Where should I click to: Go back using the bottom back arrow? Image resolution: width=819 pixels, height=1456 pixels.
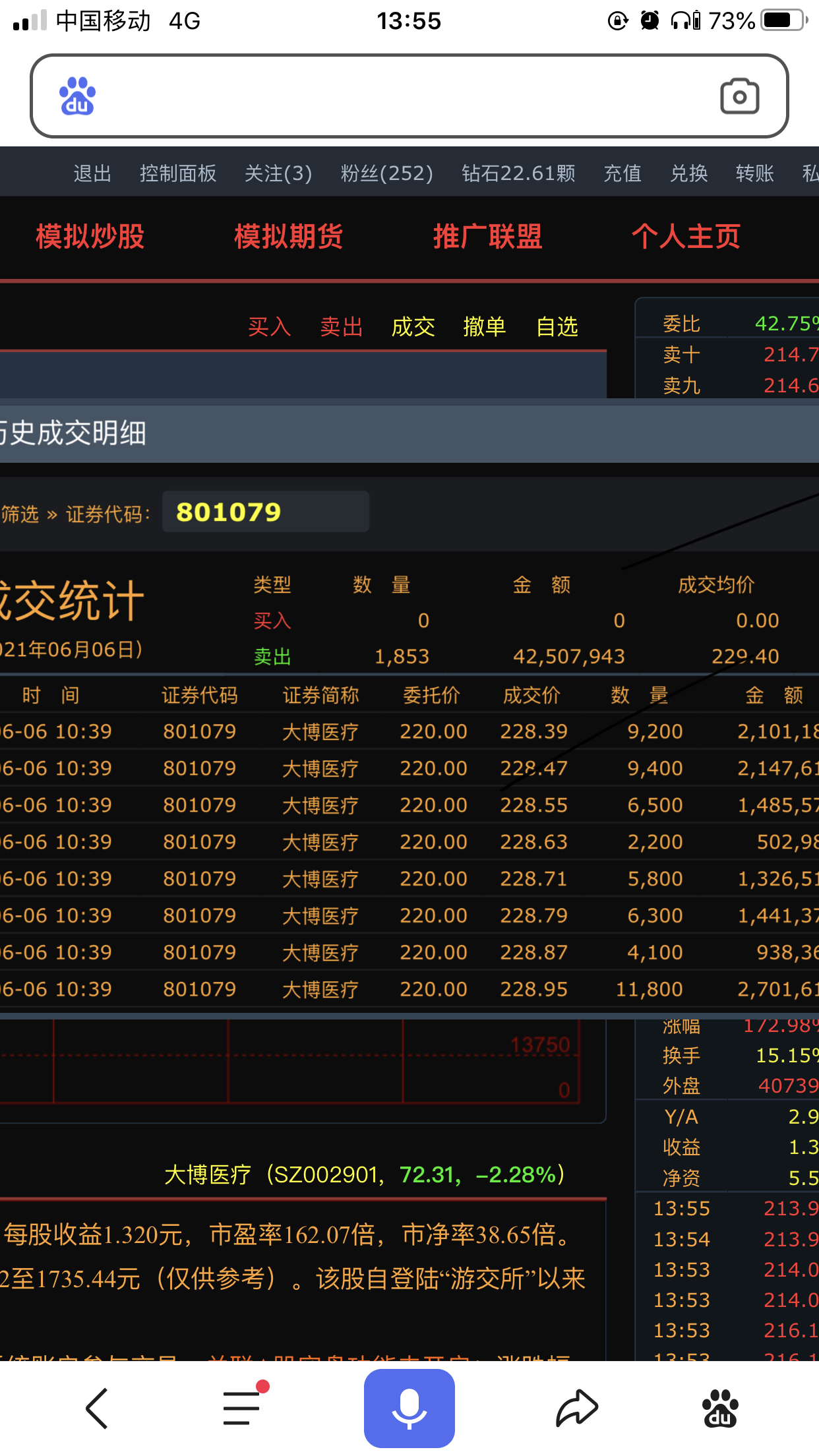click(98, 1408)
